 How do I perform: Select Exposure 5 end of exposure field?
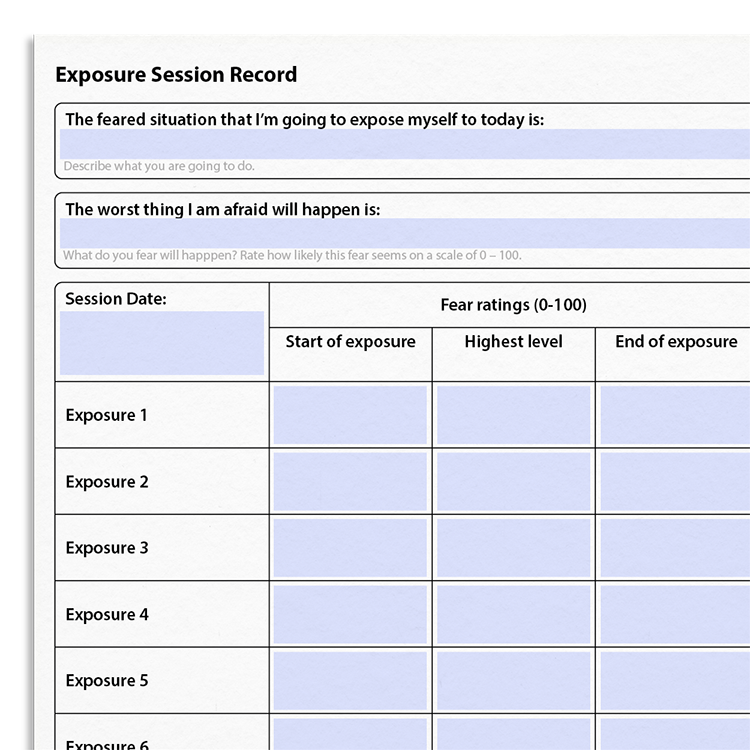675,680
